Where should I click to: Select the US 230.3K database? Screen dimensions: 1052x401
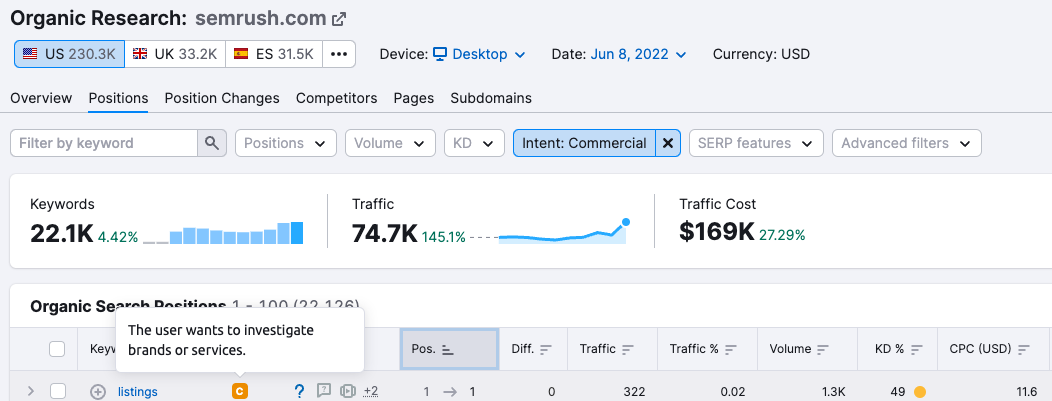(x=70, y=54)
